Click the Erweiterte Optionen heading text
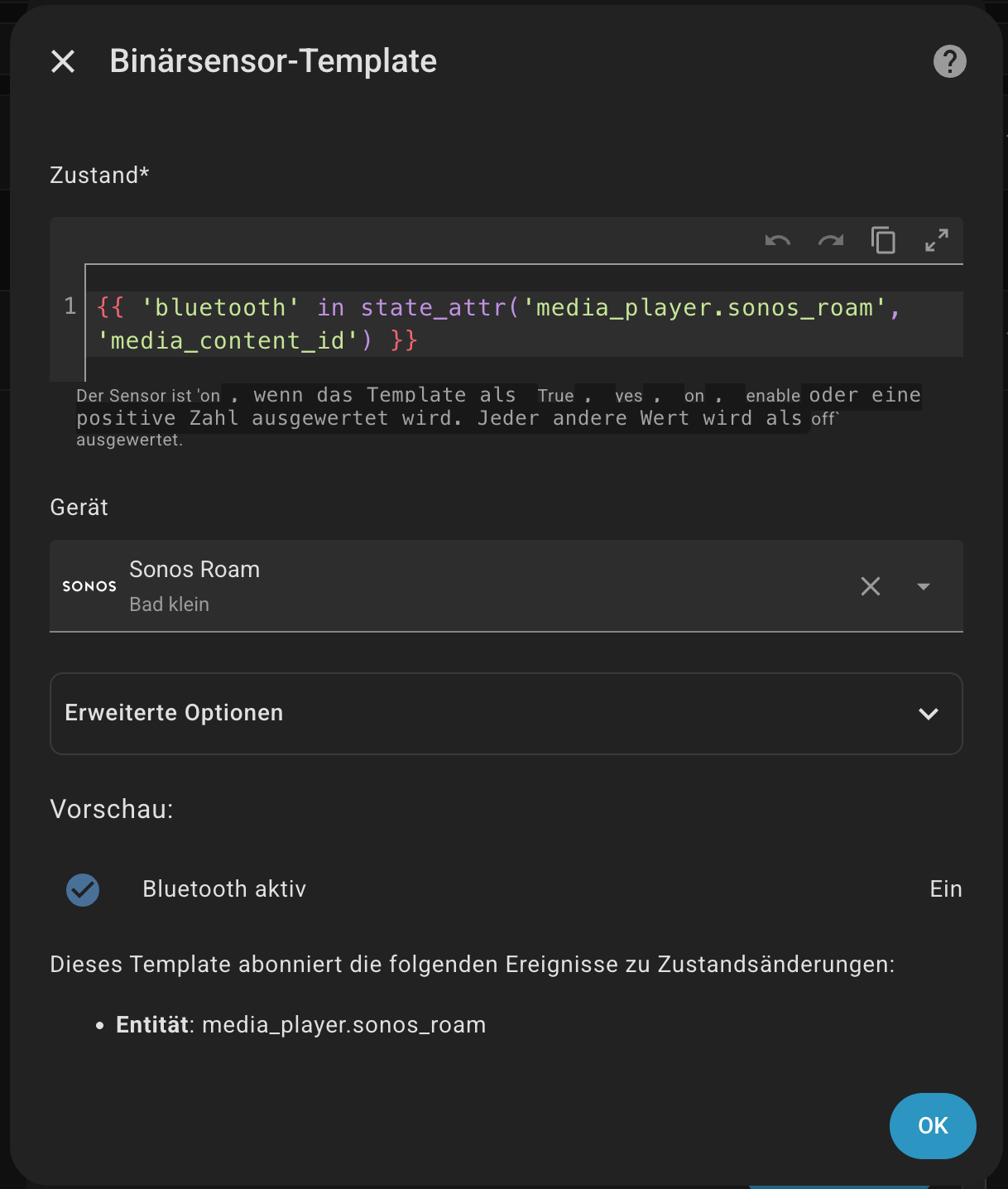This screenshot has width=1008, height=1189. (x=174, y=713)
